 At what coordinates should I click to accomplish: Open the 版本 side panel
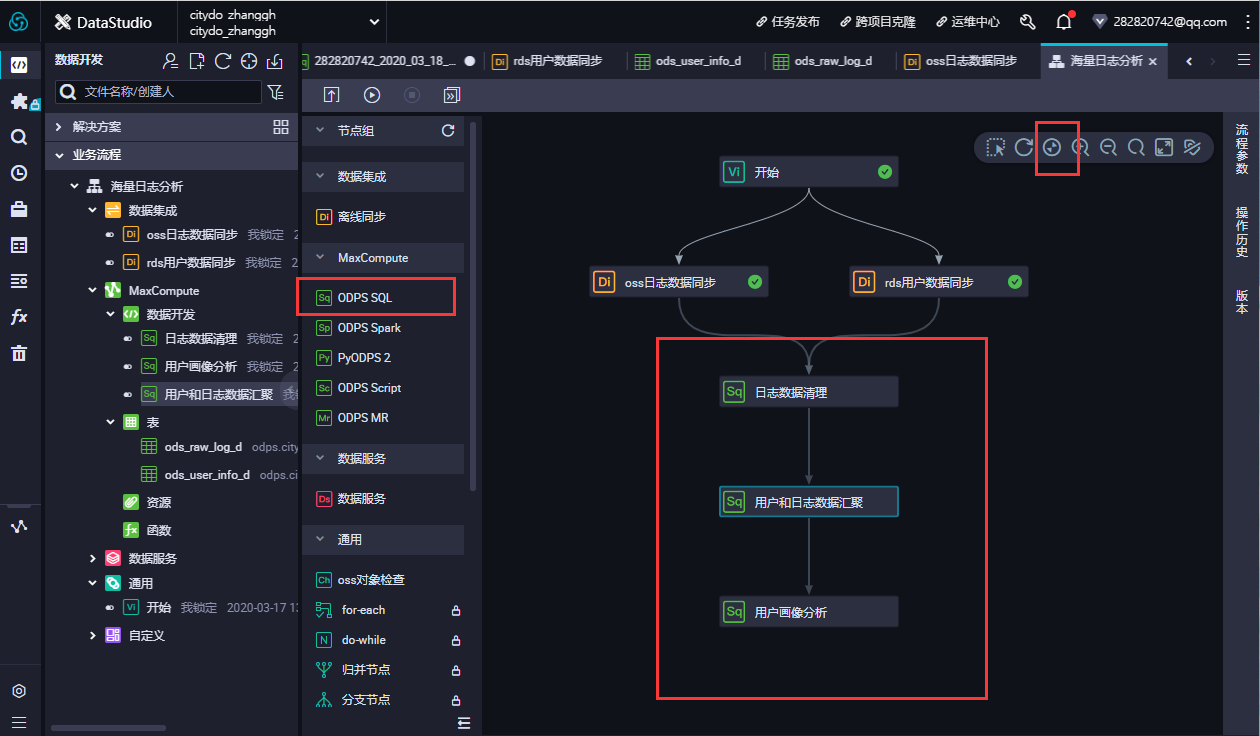point(1242,302)
